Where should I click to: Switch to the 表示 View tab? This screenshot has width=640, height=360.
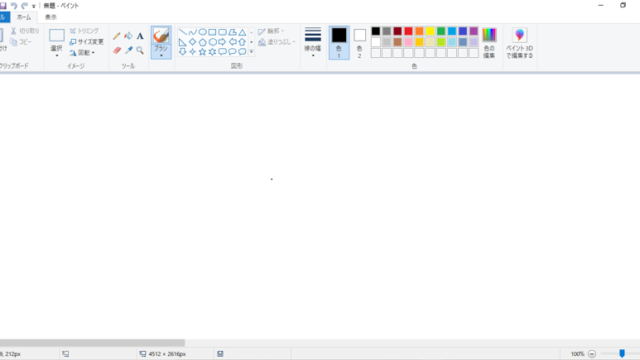point(51,17)
